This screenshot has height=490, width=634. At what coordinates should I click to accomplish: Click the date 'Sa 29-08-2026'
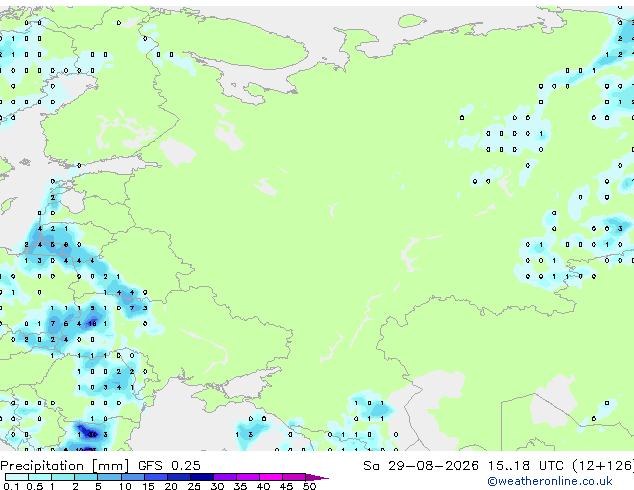pyautogui.click(x=421, y=466)
